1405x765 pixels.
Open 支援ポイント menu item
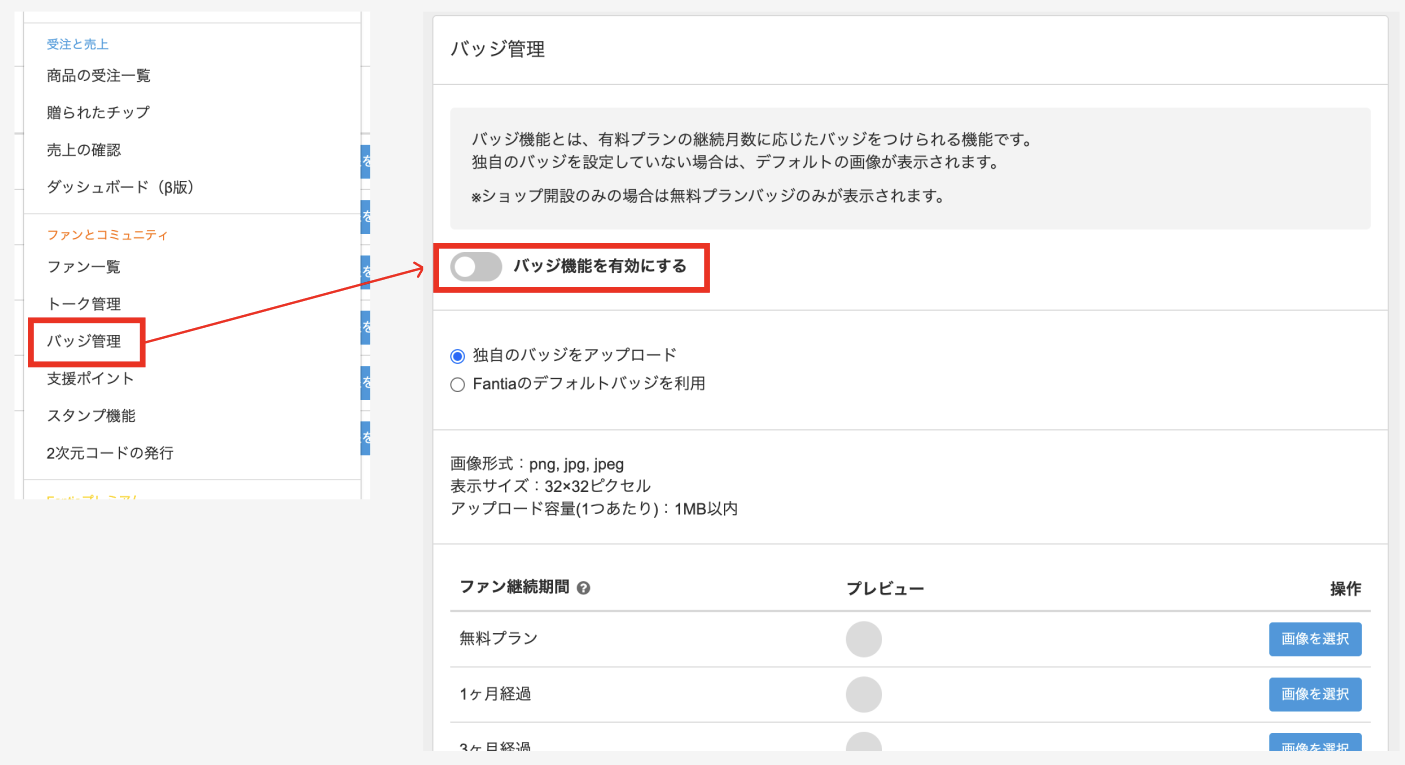click(91, 378)
